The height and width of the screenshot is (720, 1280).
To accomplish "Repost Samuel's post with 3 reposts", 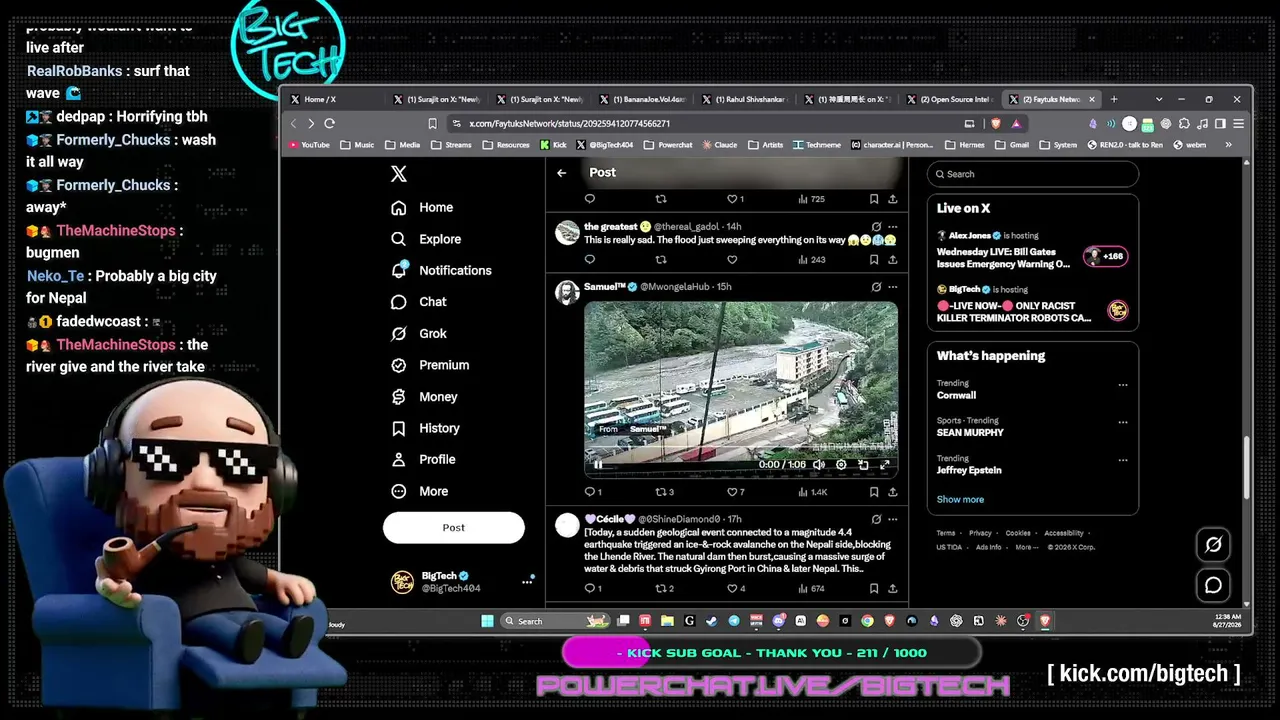I will point(664,492).
